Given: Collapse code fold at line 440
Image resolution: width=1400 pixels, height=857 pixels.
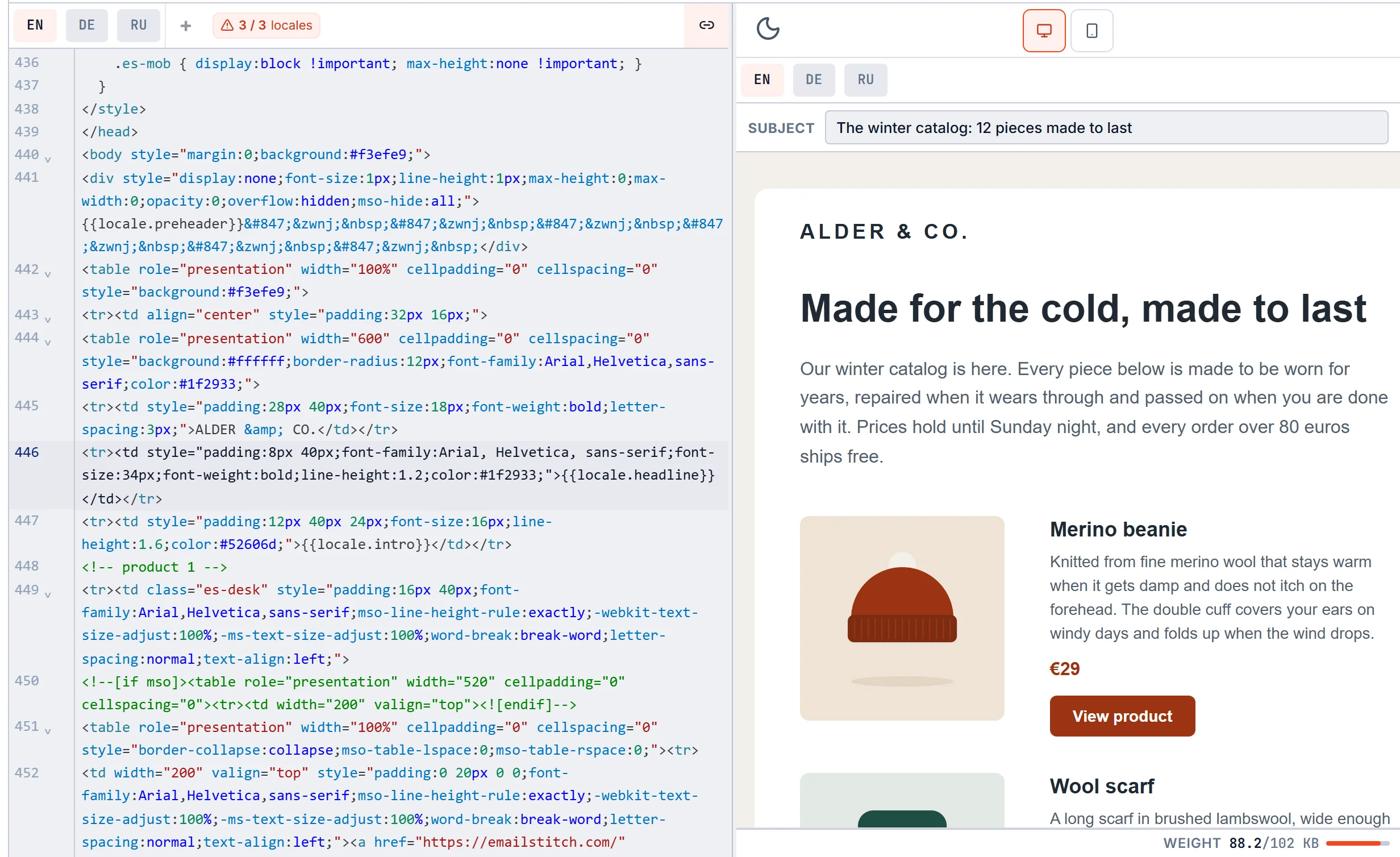Looking at the screenshot, I should (x=48, y=159).
